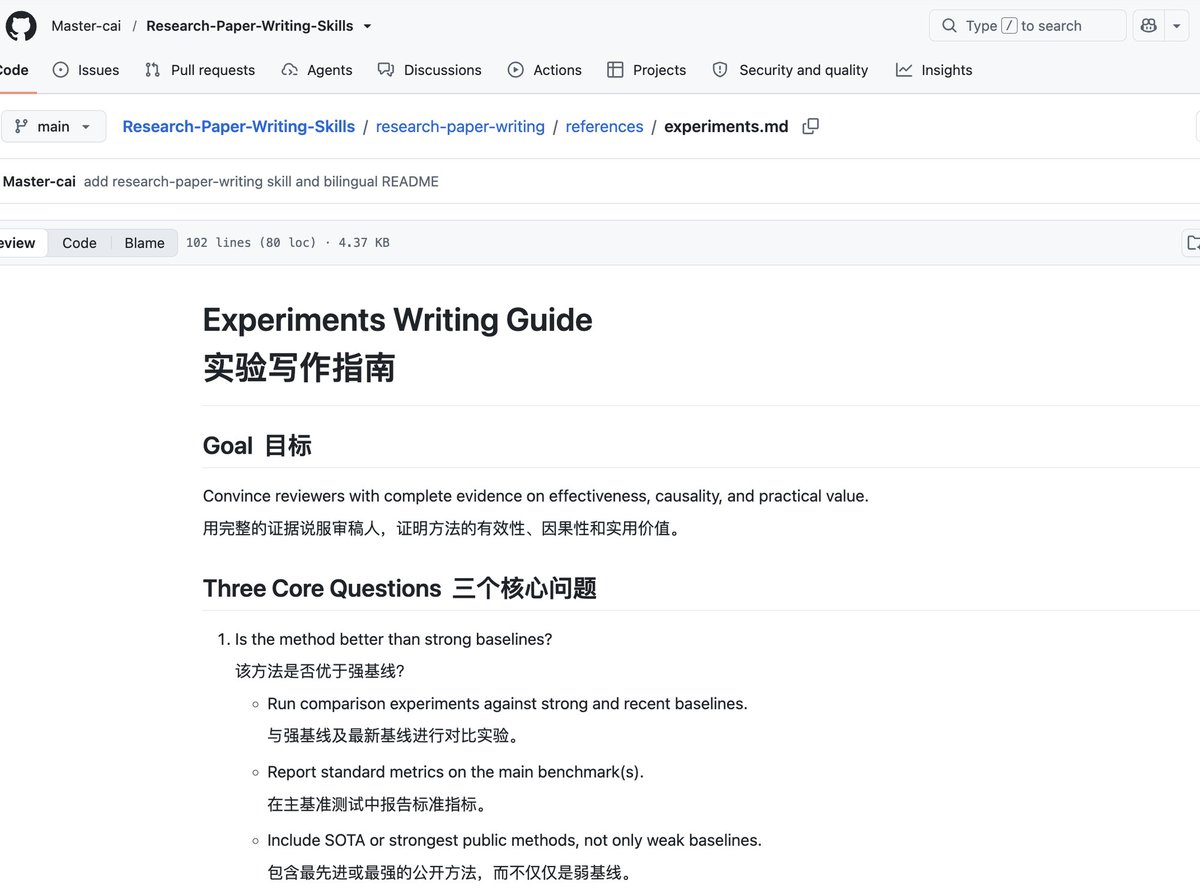Click the Issues circle icon
Screen dimensions: 1200x890
[x=61, y=70]
